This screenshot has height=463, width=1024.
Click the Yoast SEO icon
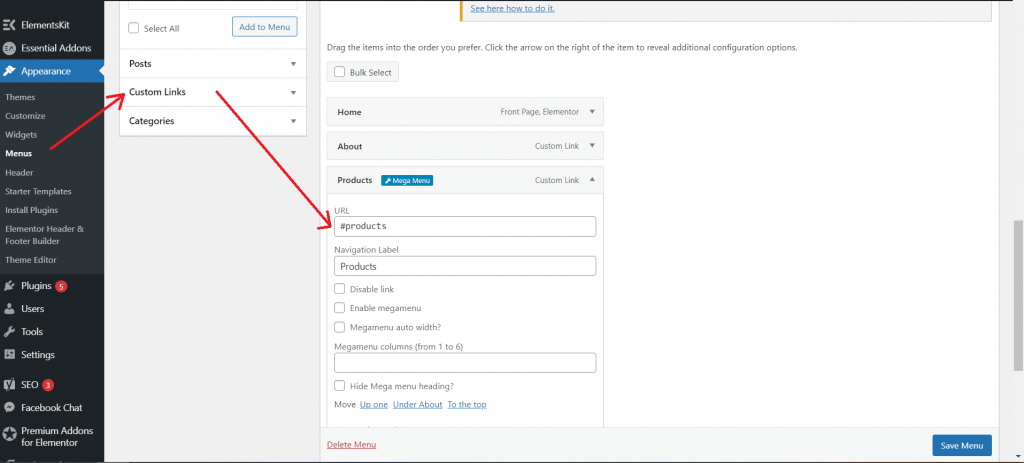9,384
